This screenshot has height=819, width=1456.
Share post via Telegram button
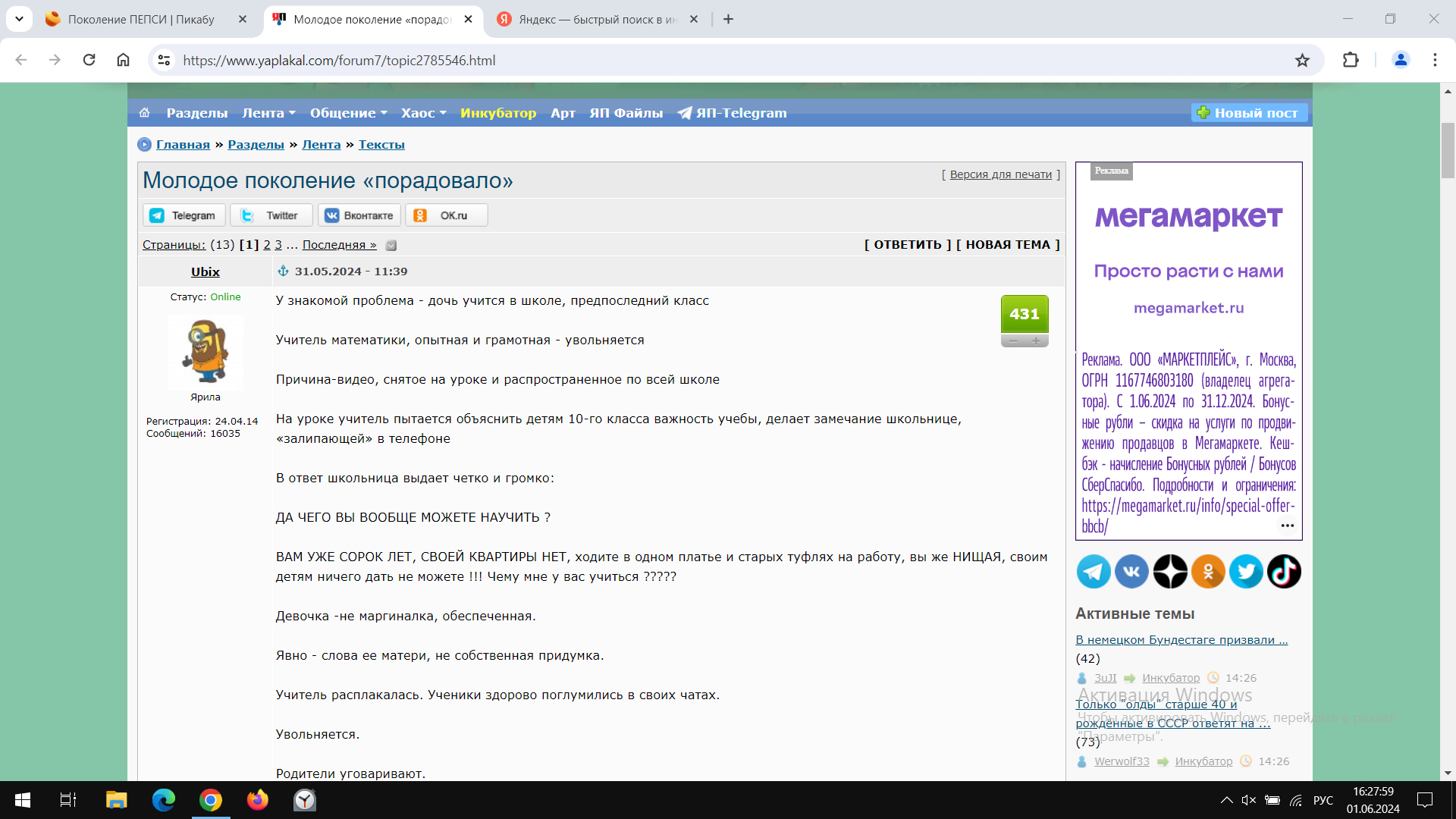pyautogui.click(x=184, y=215)
